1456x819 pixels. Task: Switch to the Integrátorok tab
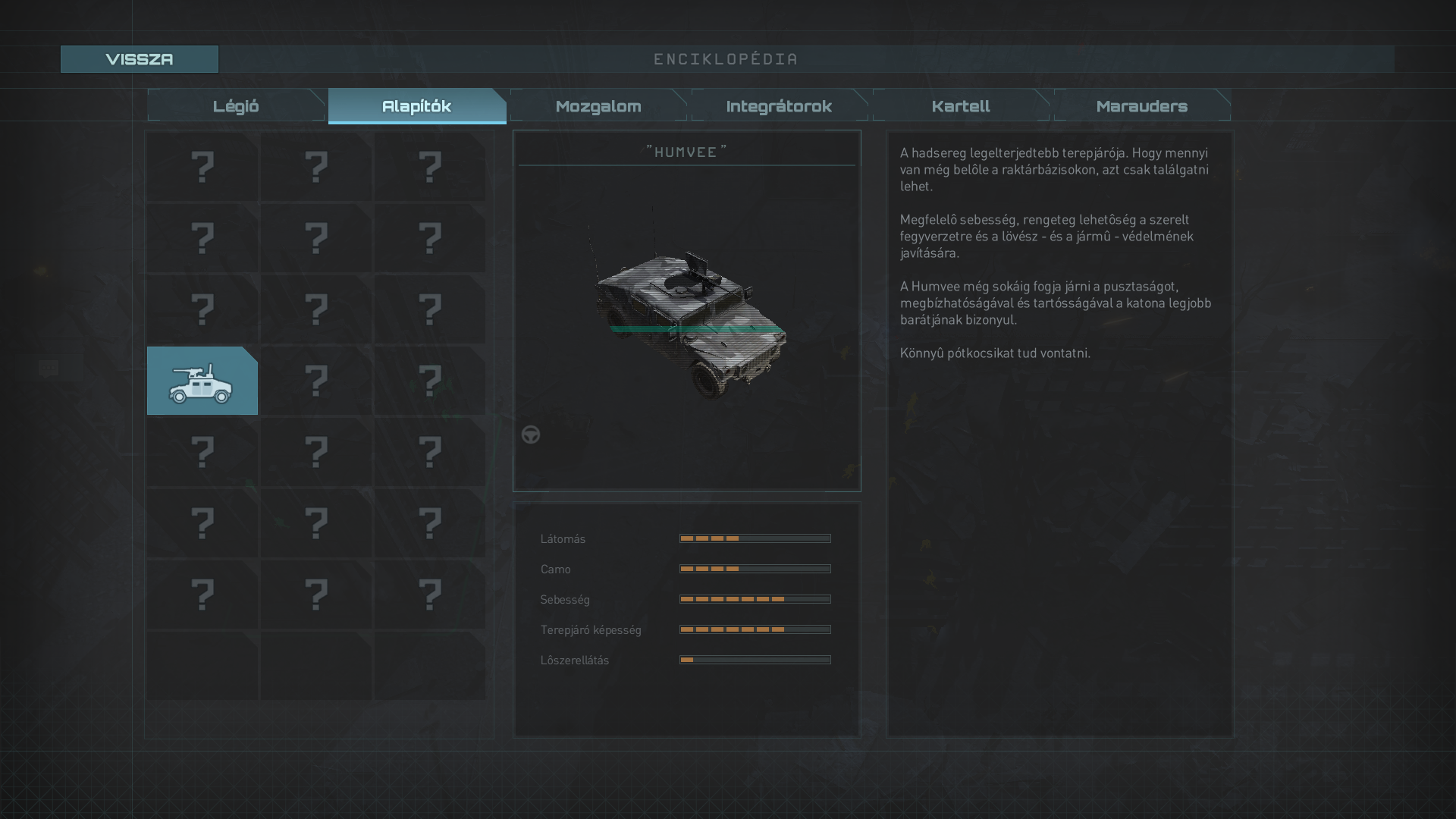779,106
